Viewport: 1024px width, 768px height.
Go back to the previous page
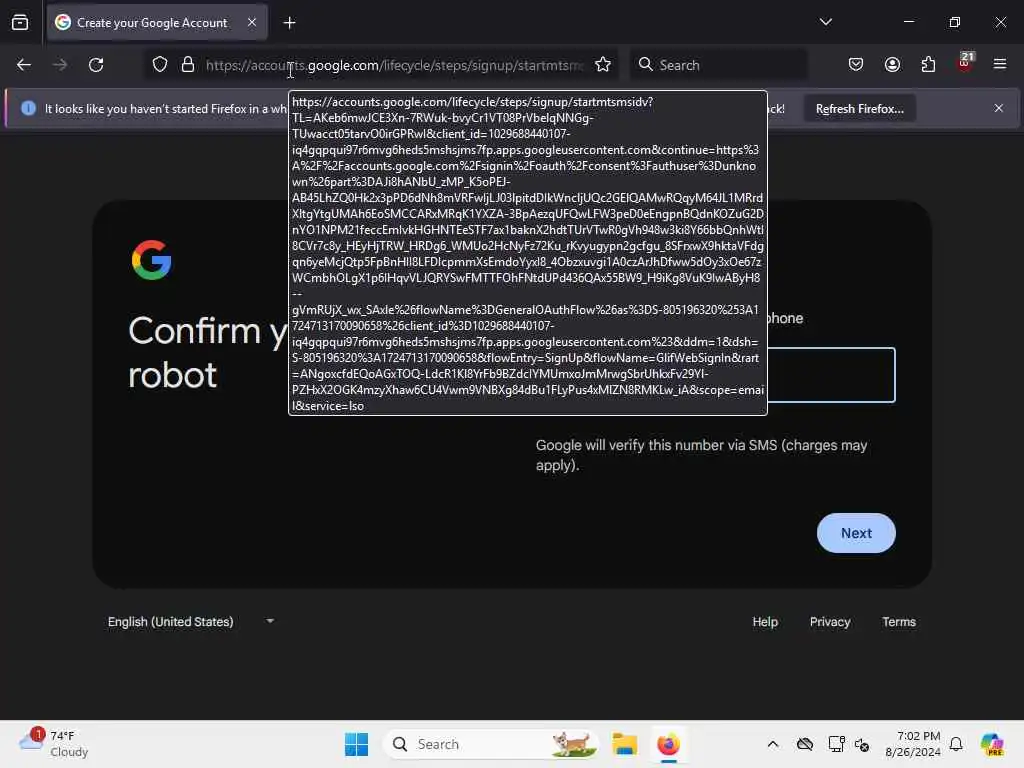tap(24, 65)
